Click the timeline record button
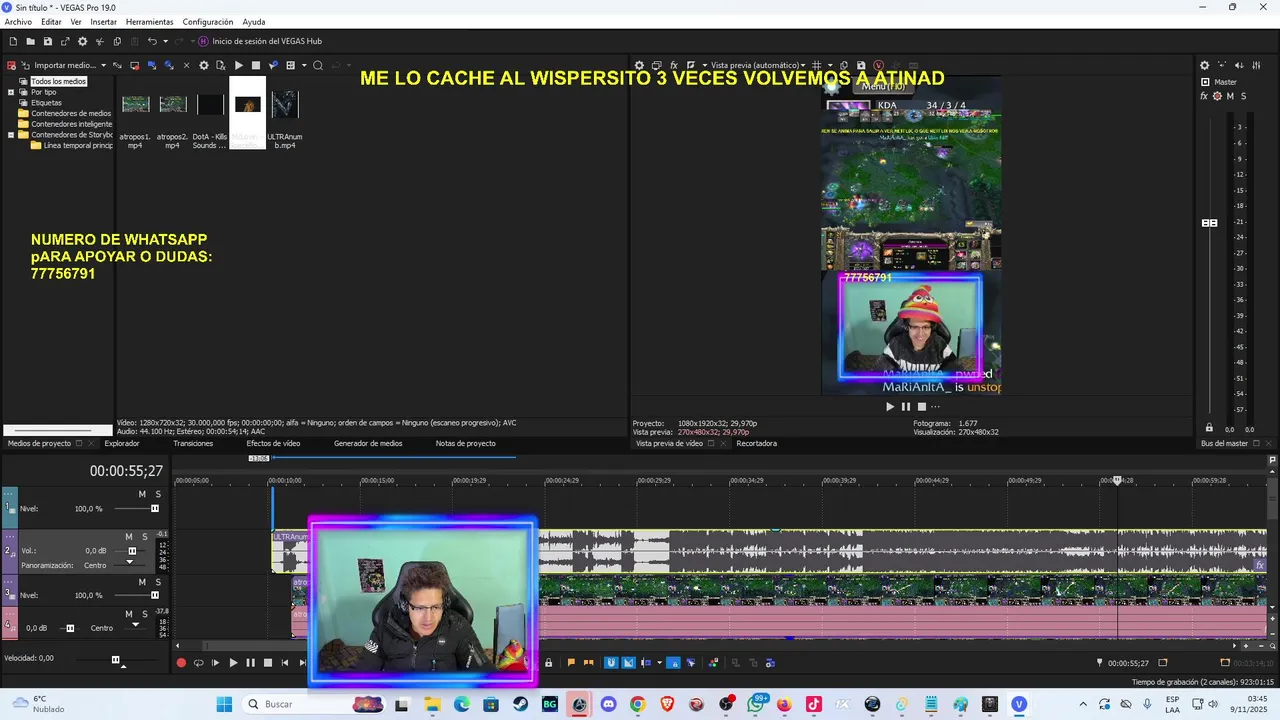 pos(181,662)
